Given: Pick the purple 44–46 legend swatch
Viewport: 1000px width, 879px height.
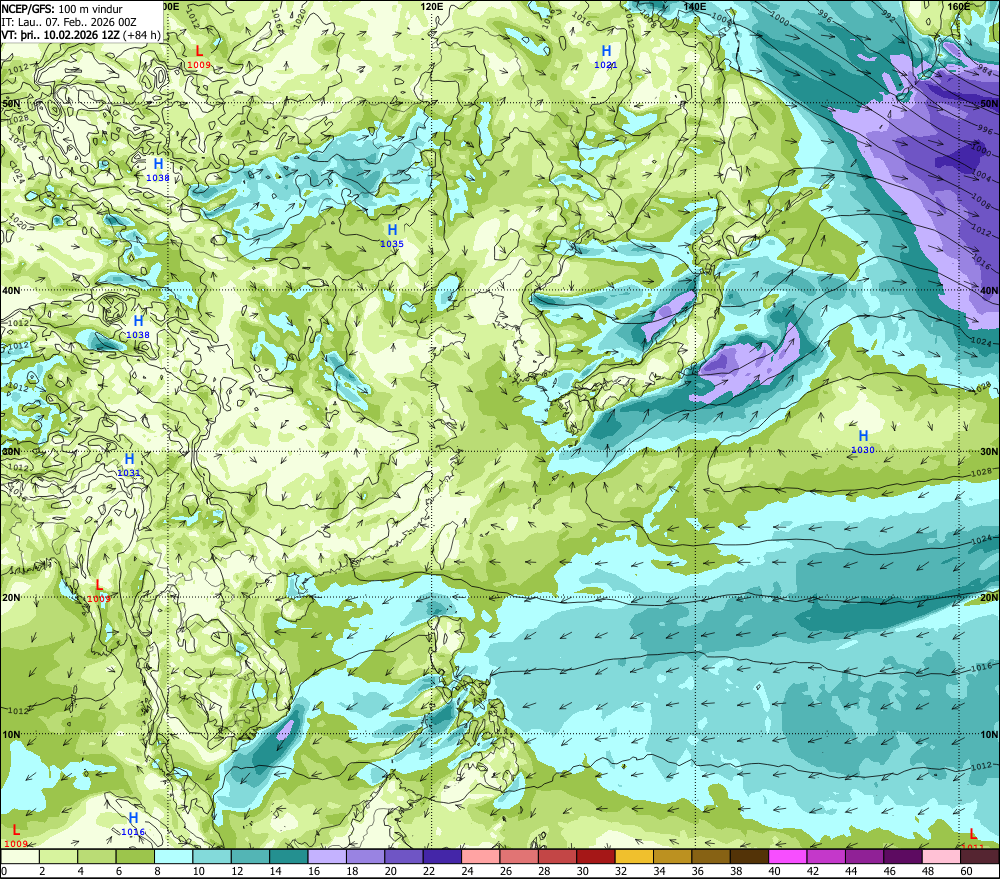Looking at the screenshot, I should click(865, 856).
